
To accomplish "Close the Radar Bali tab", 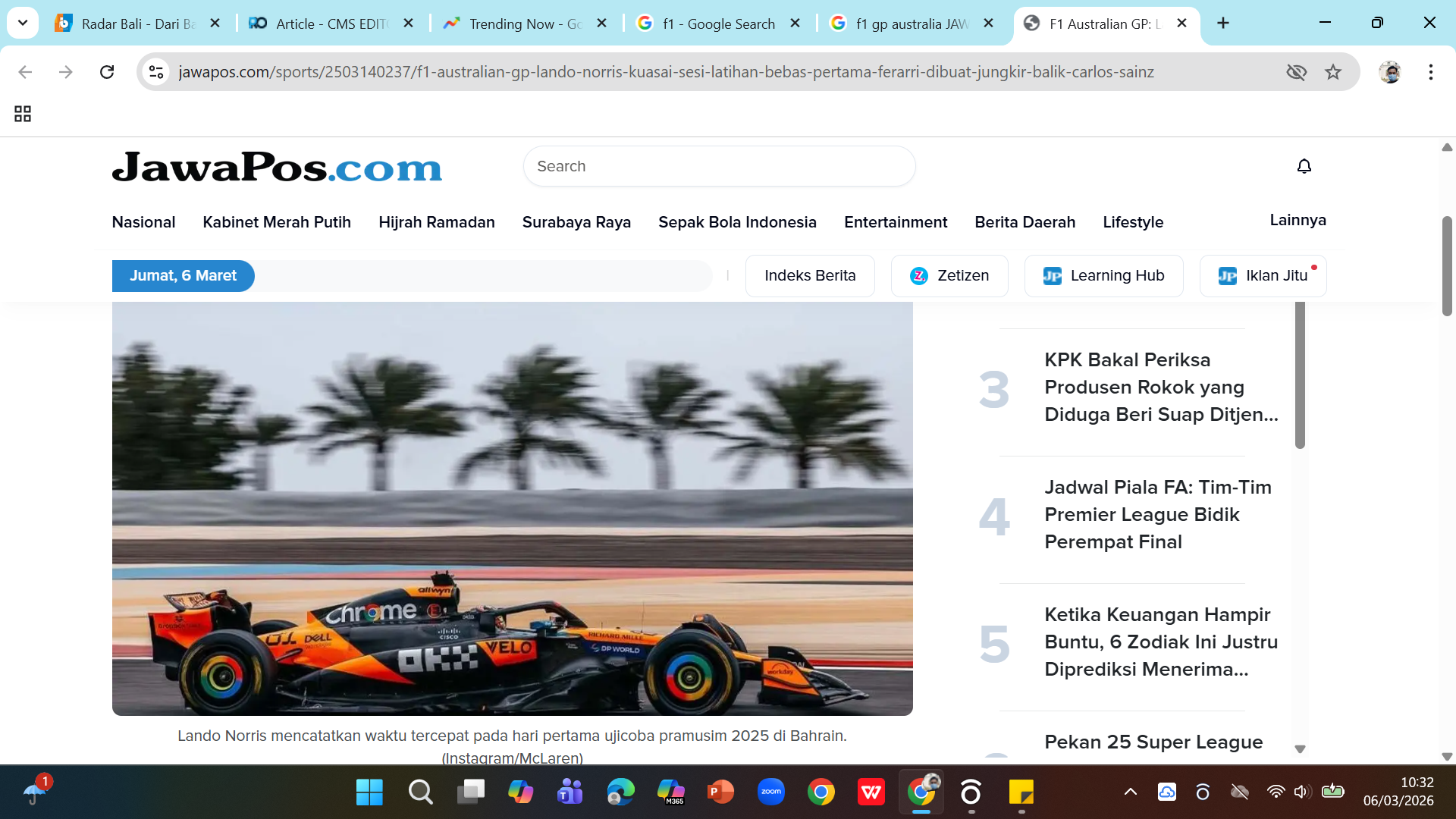I will point(215,24).
